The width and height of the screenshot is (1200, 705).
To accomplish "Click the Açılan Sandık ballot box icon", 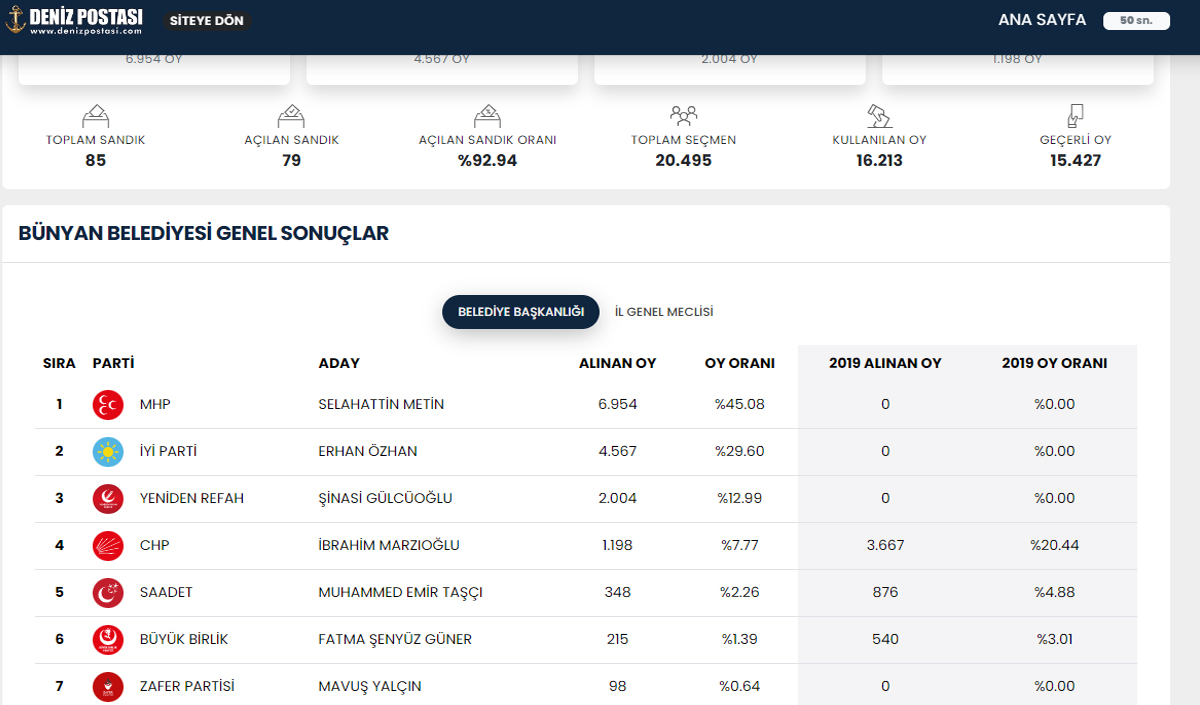I will (x=292, y=115).
